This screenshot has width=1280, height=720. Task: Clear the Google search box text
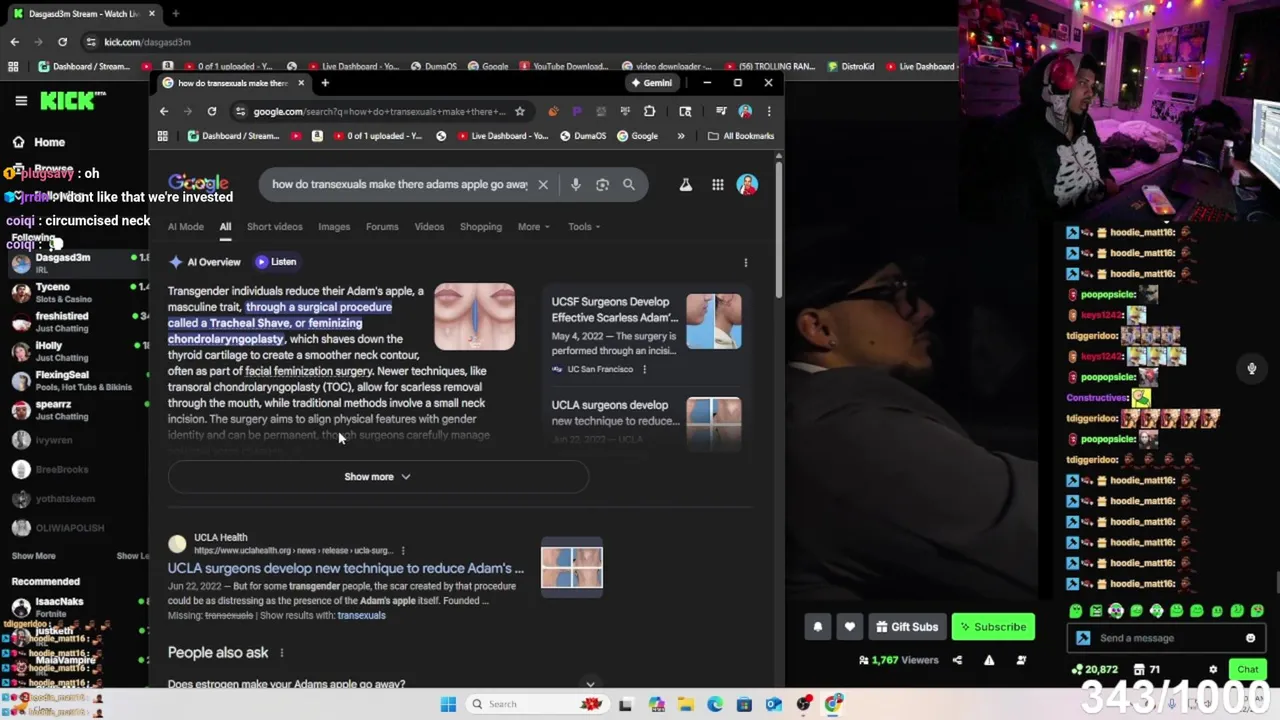pyautogui.click(x=543, y=184)
